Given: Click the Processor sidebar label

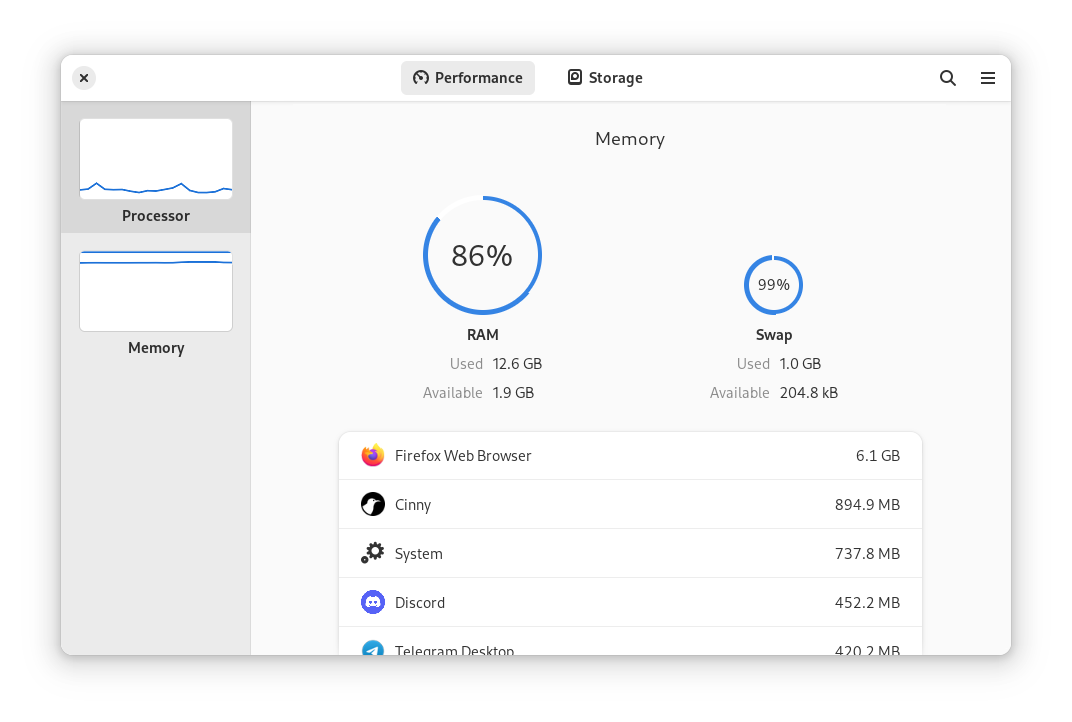Looking at the screenshot, I should click(156, 216).
